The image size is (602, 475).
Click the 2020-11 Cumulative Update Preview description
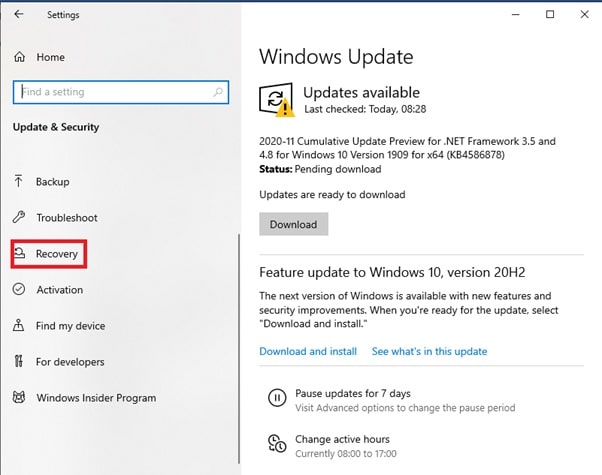click(x=407, y=148)
